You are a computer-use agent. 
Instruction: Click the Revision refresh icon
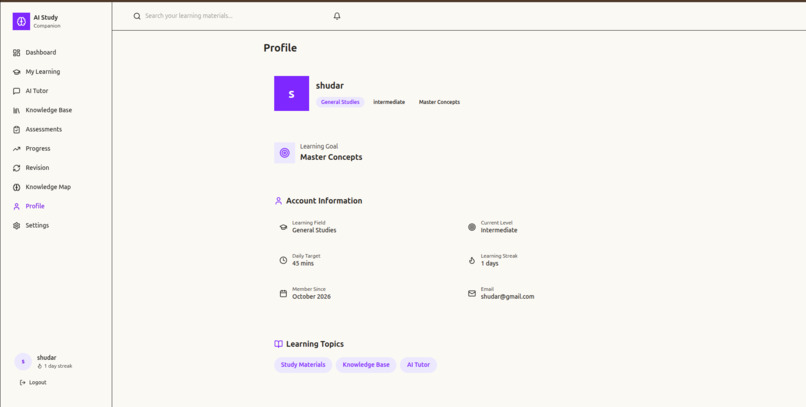coord(16,168)
